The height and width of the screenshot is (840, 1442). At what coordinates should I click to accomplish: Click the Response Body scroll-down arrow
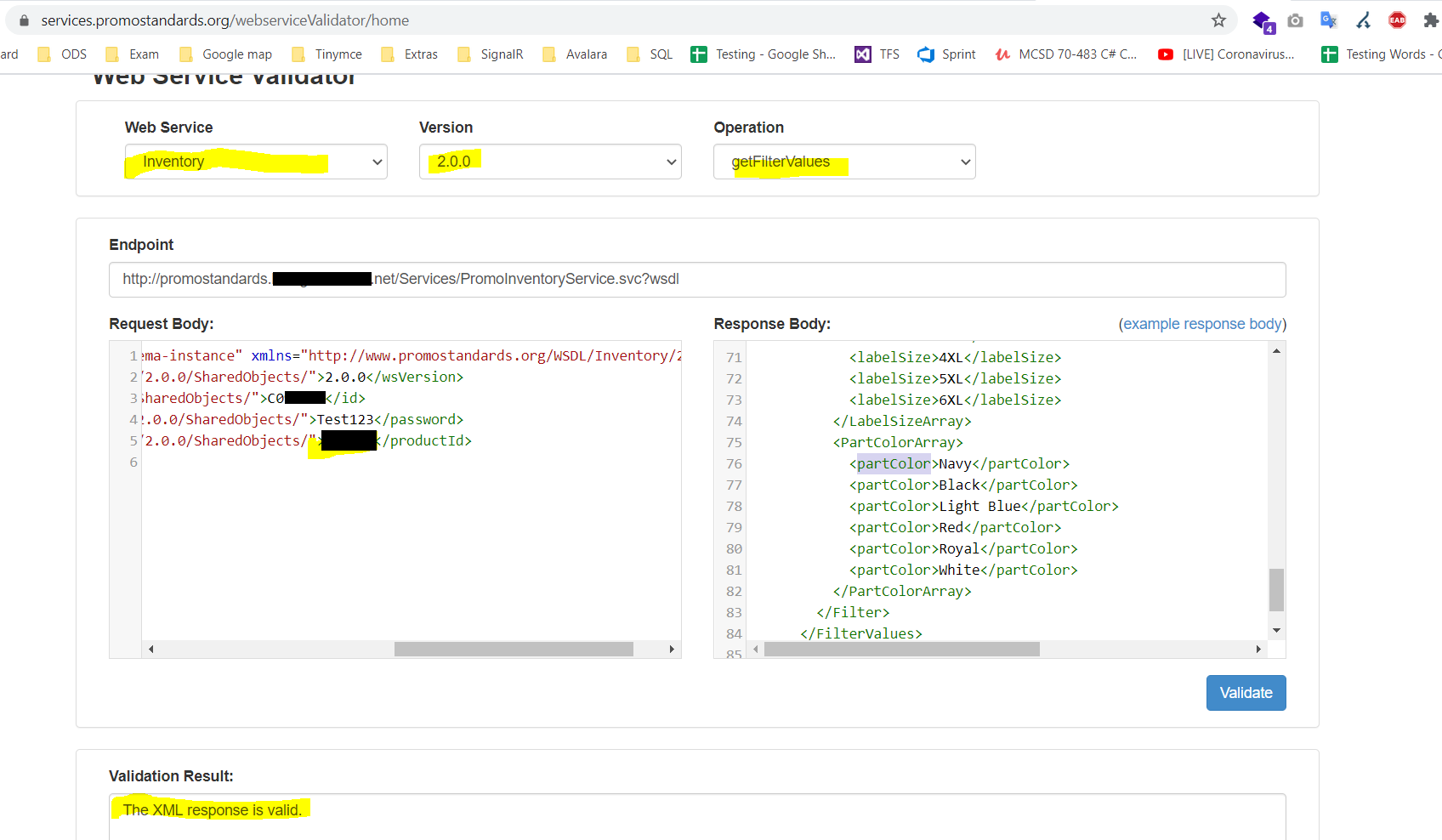(x=1276, y=631)
